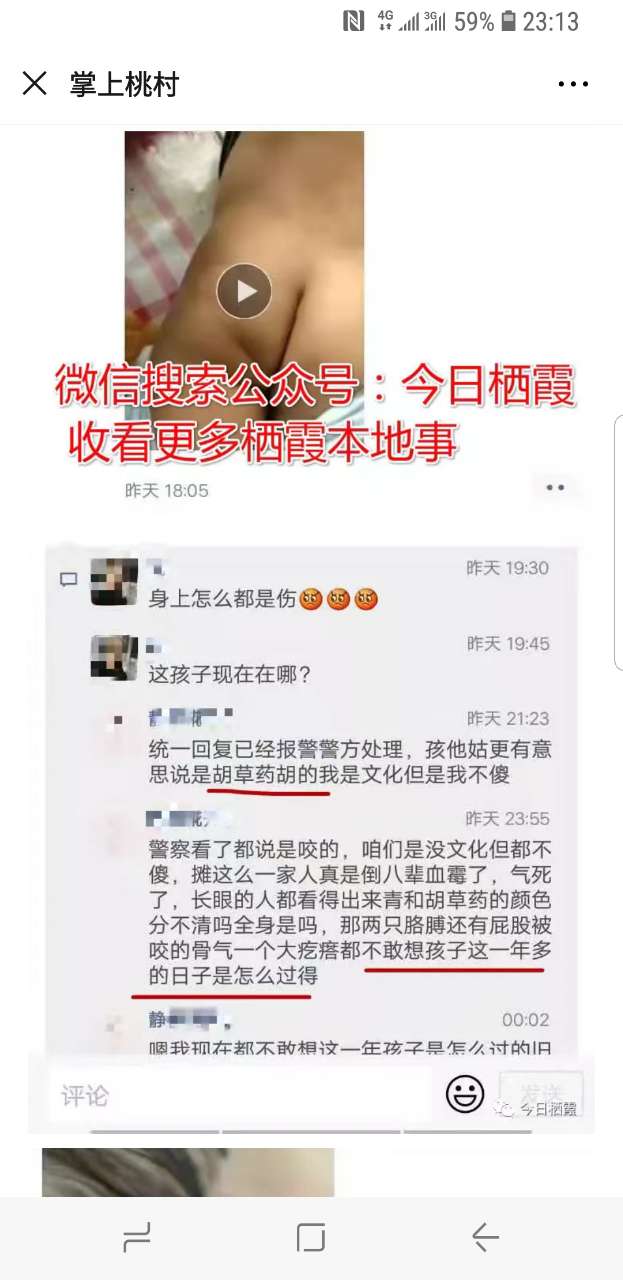Tap the 掌上桃村 page title
623x1280 pixels.
tap(124, 84)
